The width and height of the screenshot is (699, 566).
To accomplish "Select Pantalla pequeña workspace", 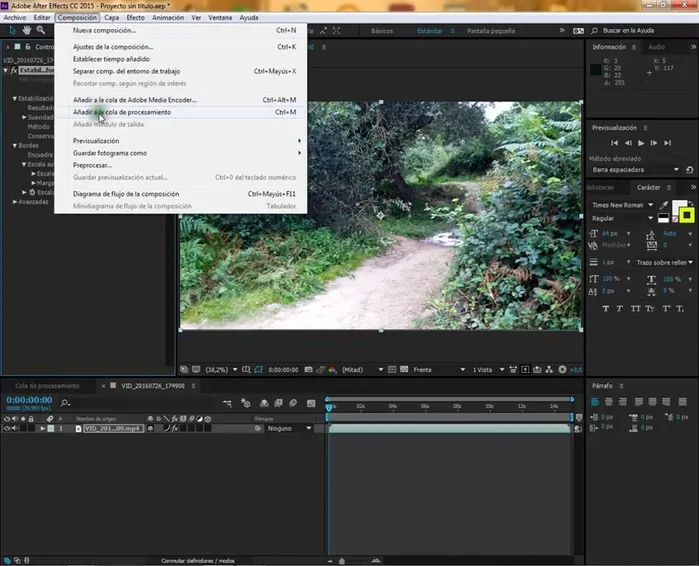I will point(491,31).
